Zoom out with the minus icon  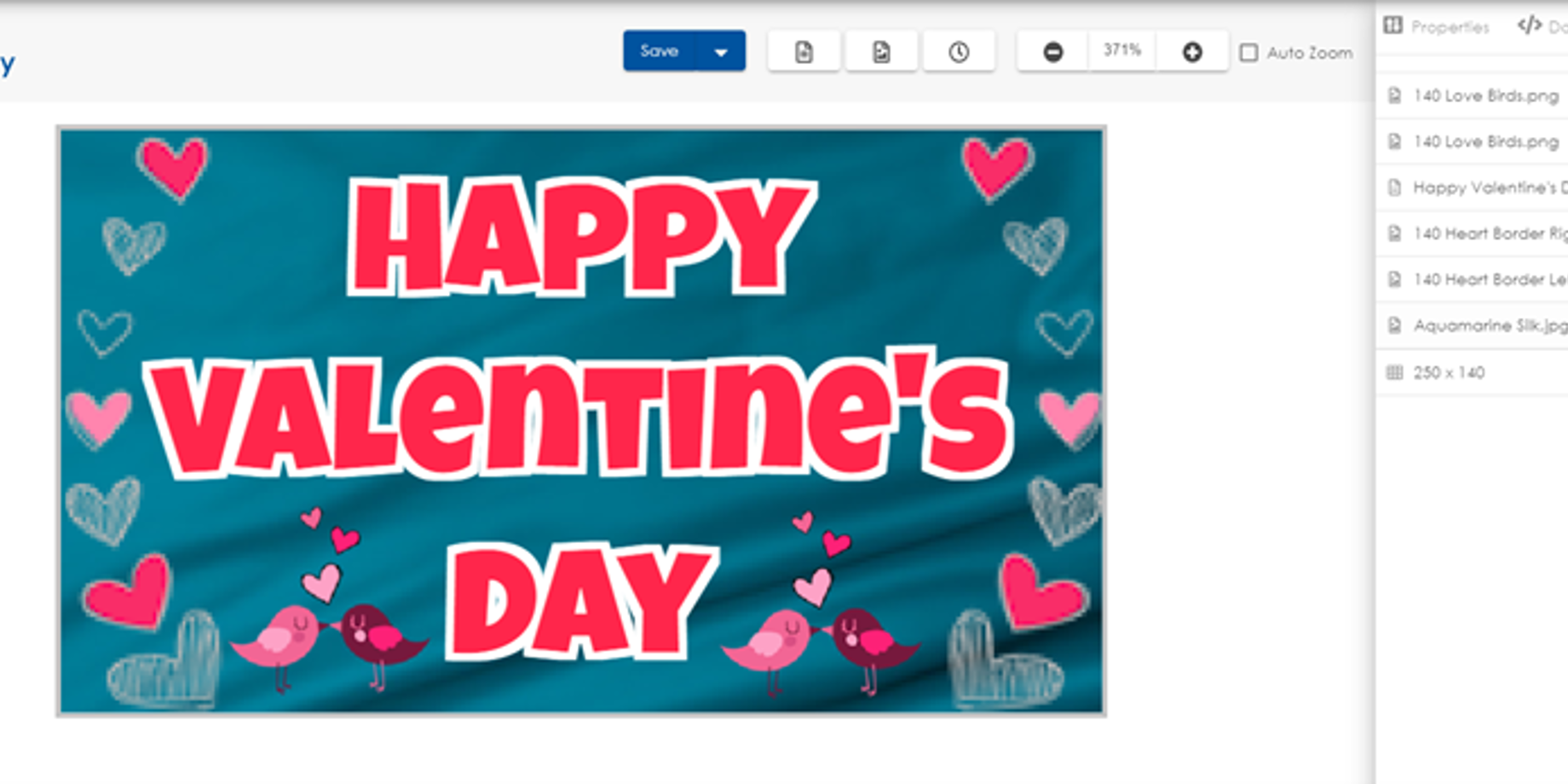[x=1052, y=52]
